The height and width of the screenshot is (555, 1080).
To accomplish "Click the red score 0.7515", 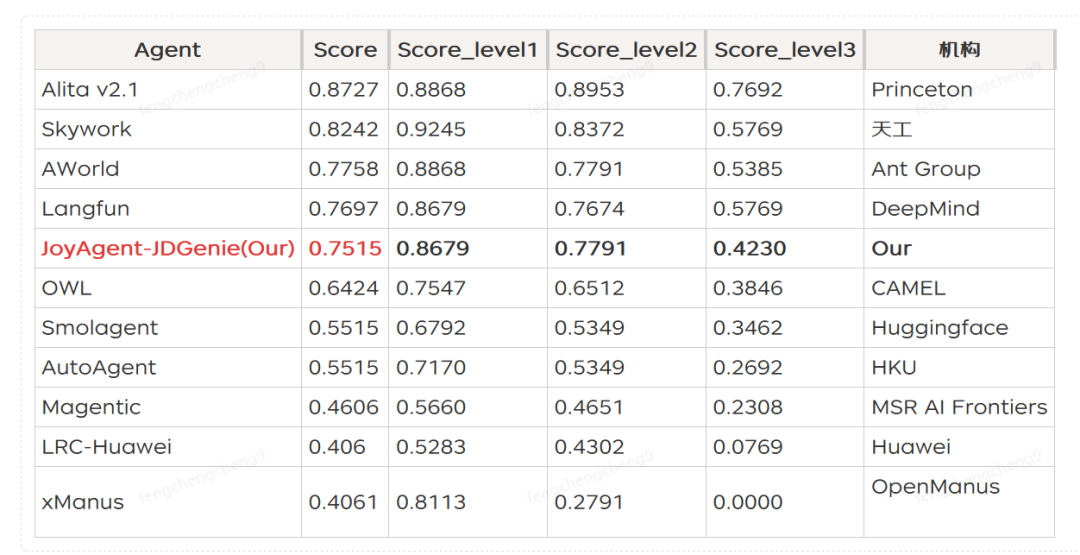I will 344,249.
